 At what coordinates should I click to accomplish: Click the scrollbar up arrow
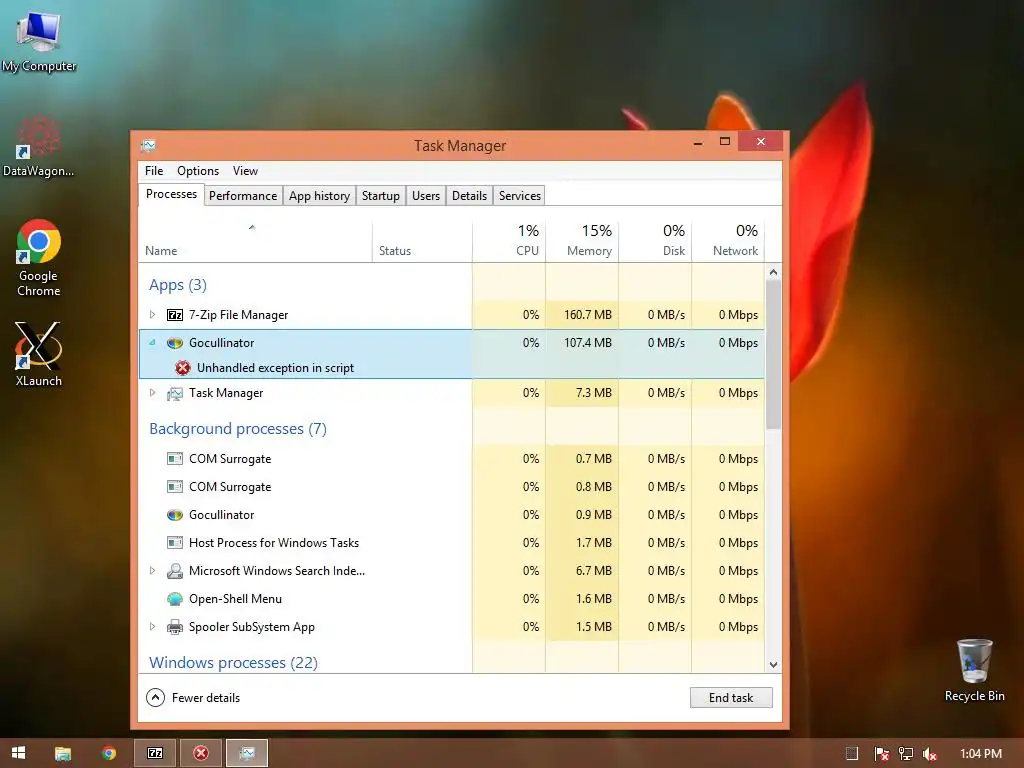(x=773, y=272)
